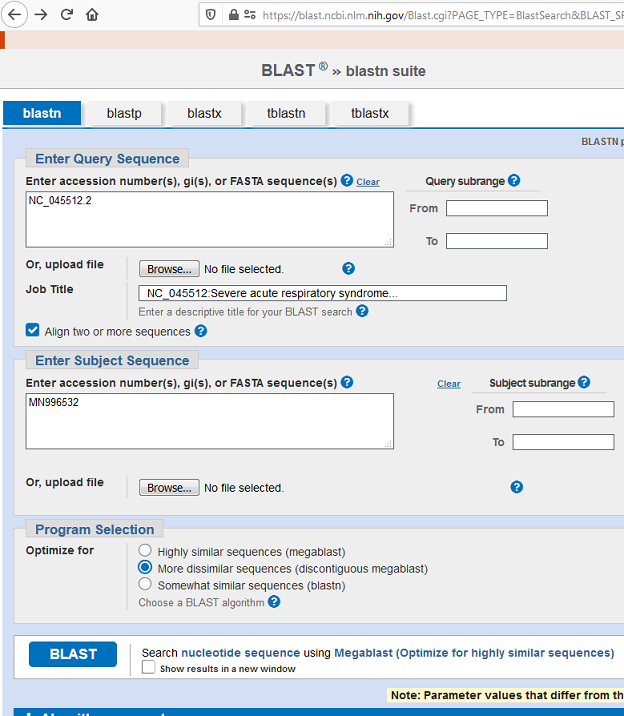
Task: Click the help icon beside Query subrange
Action: pos(514,181)
